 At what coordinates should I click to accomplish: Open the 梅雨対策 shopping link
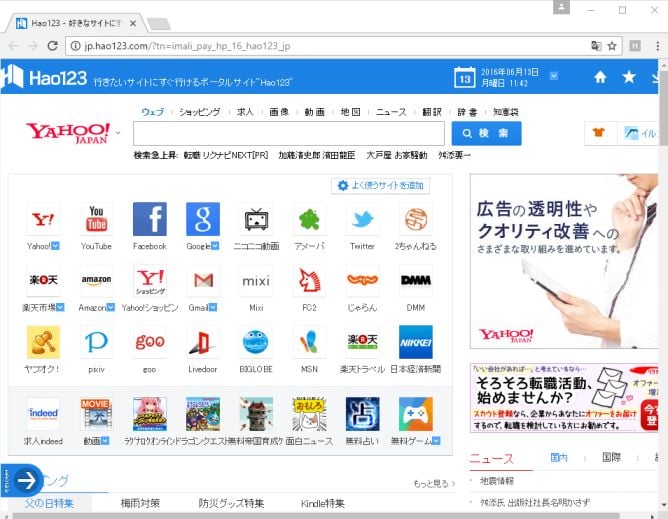click(x=140, y=503)
